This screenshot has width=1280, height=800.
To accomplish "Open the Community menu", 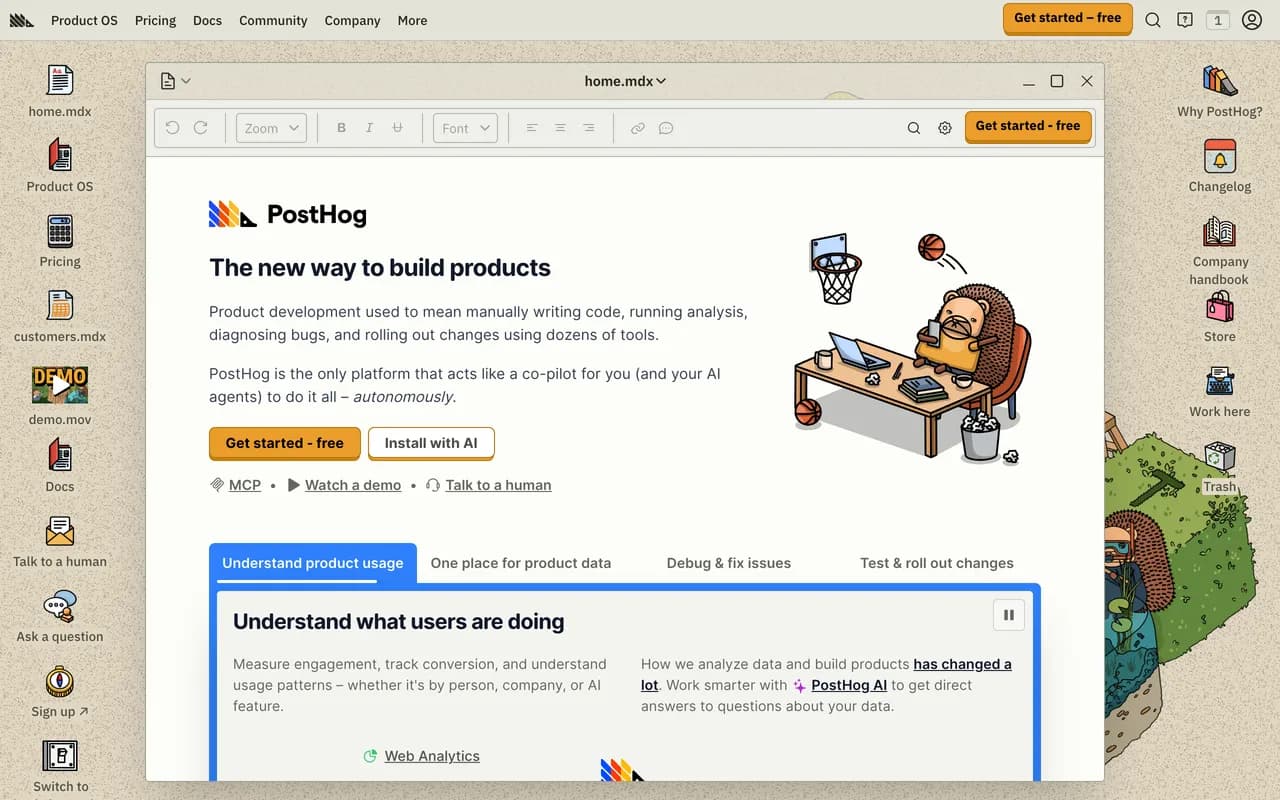I will 273,20.
